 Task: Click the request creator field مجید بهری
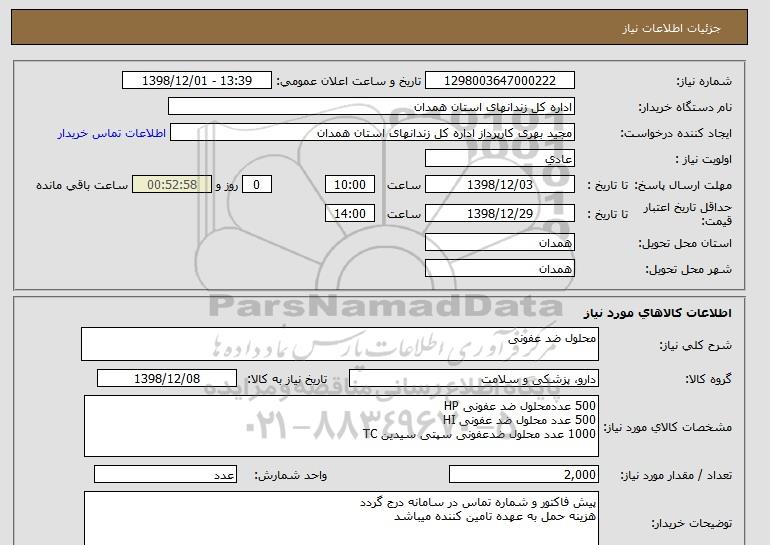[372, 133]
